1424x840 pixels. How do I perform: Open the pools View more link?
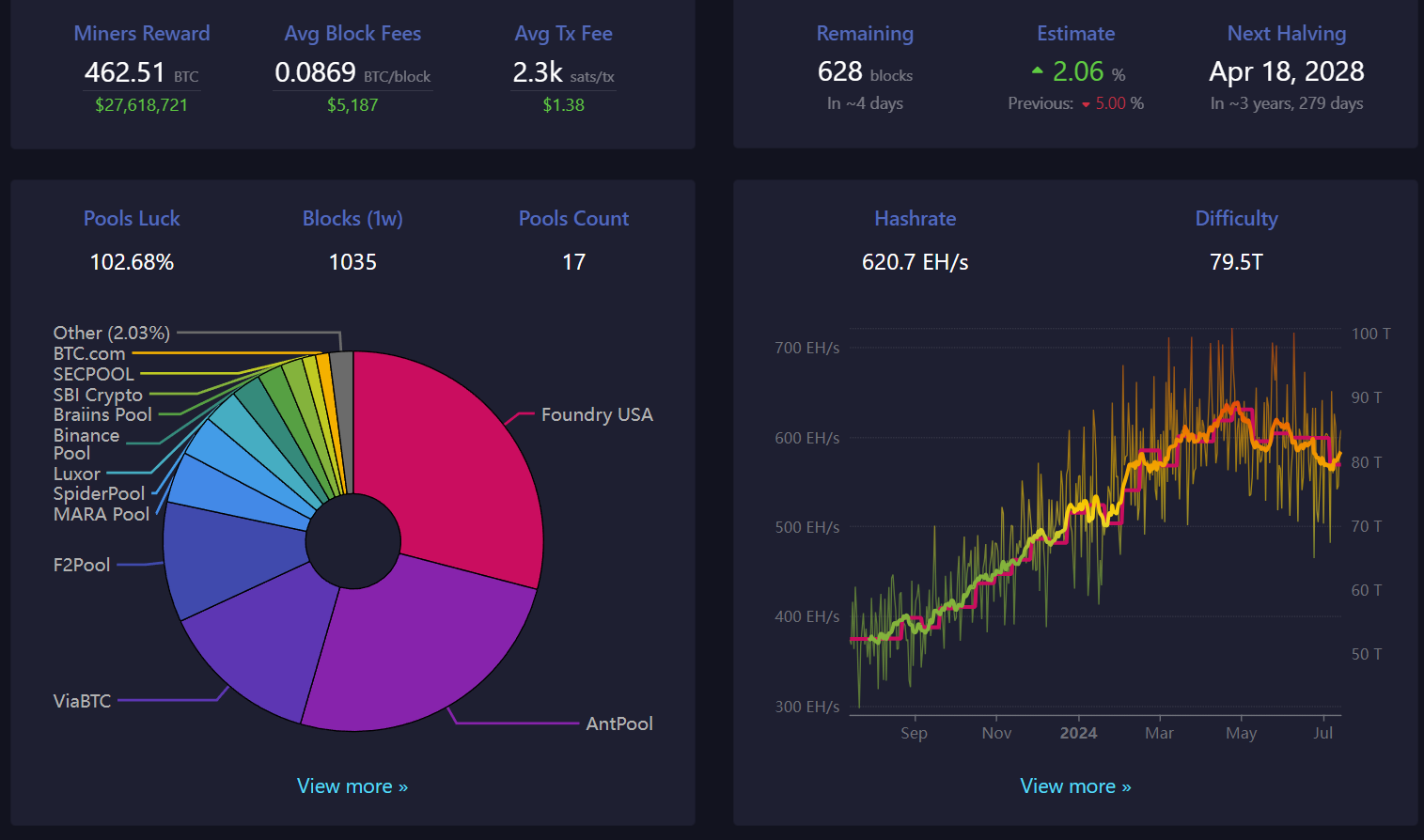tap(352, 786)
